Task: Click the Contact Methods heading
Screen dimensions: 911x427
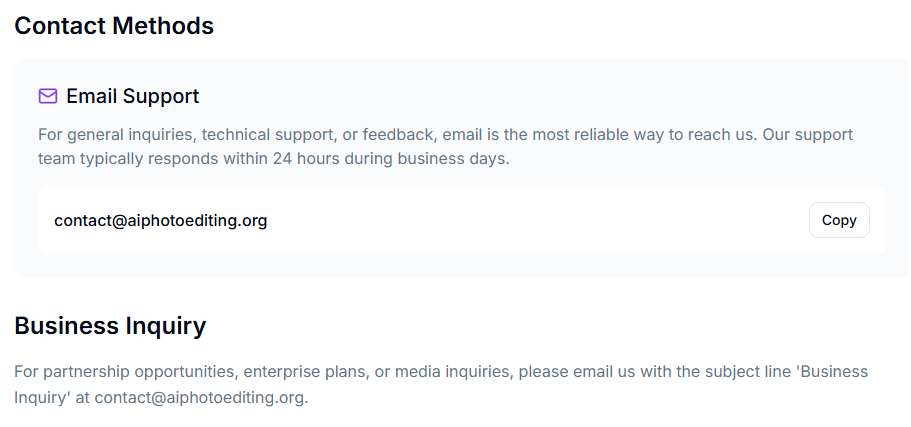Action: [x=114, y=26]
